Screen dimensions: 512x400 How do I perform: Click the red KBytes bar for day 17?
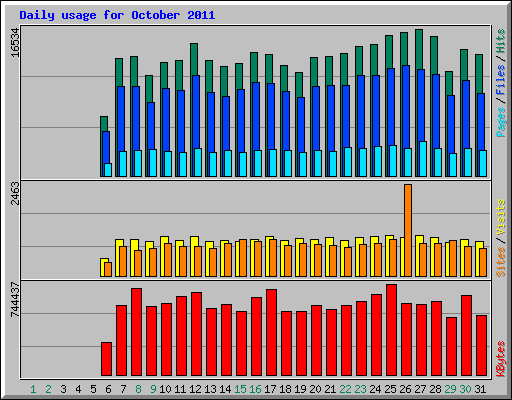click(271, 333)
